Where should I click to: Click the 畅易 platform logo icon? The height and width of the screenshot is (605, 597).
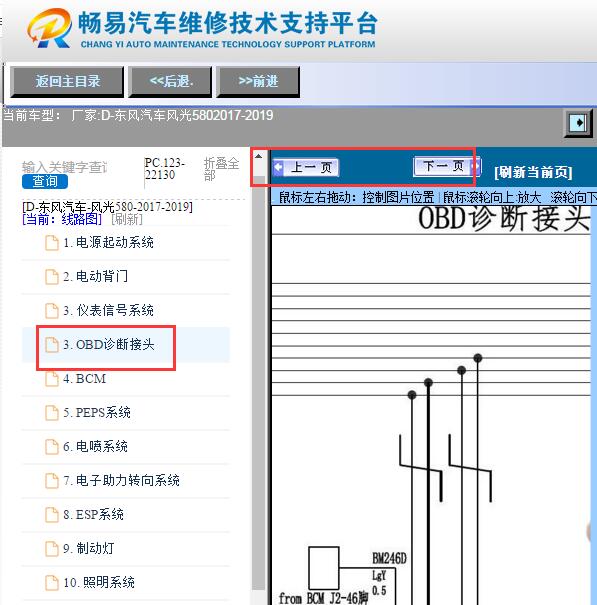pyautogui.click(x=49, y=28)
